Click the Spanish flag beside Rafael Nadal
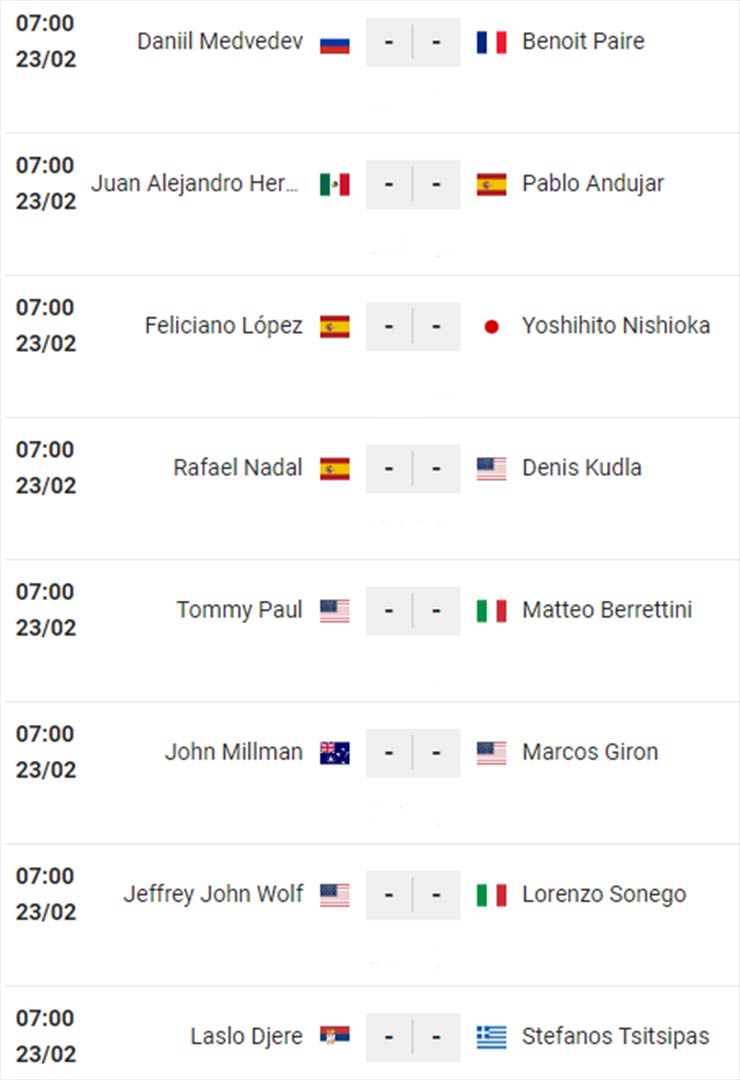 click(x=335, y=469)
